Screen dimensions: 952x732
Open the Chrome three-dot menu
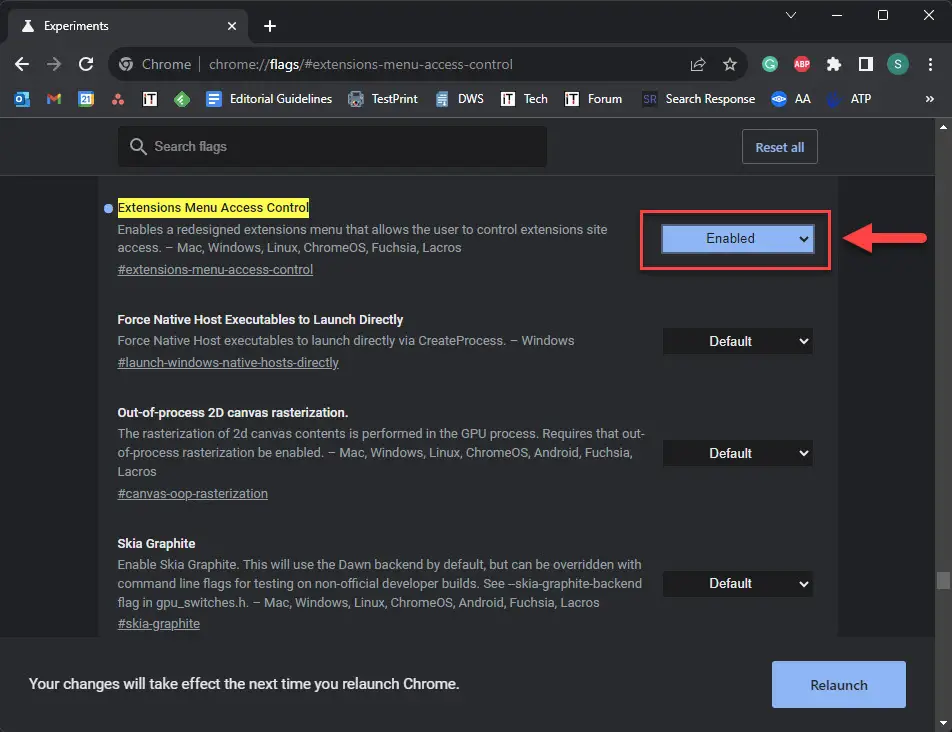coord(930,64)
